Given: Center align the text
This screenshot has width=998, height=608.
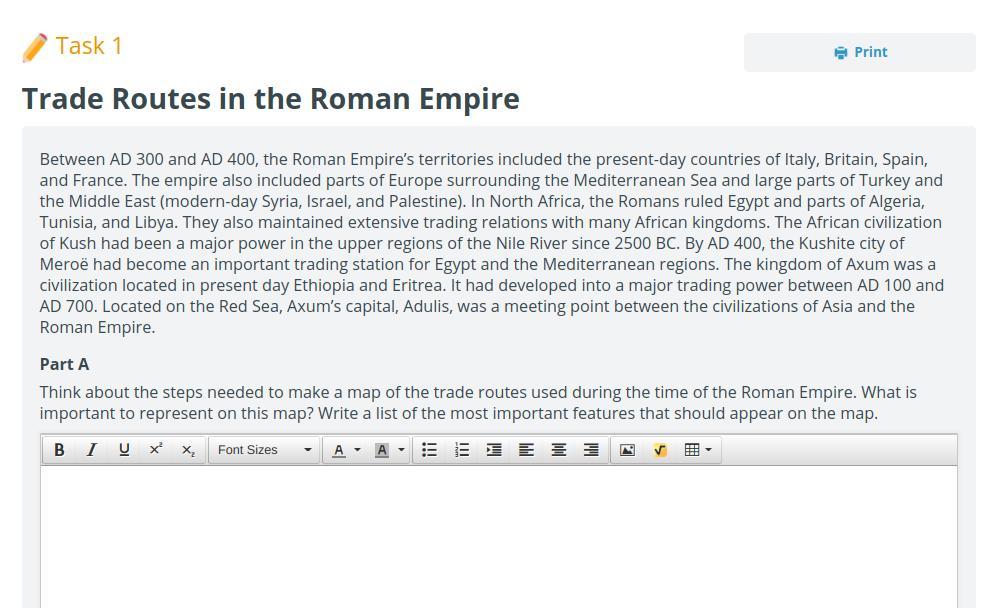Looking at the screenshot, I should [559, 450].
